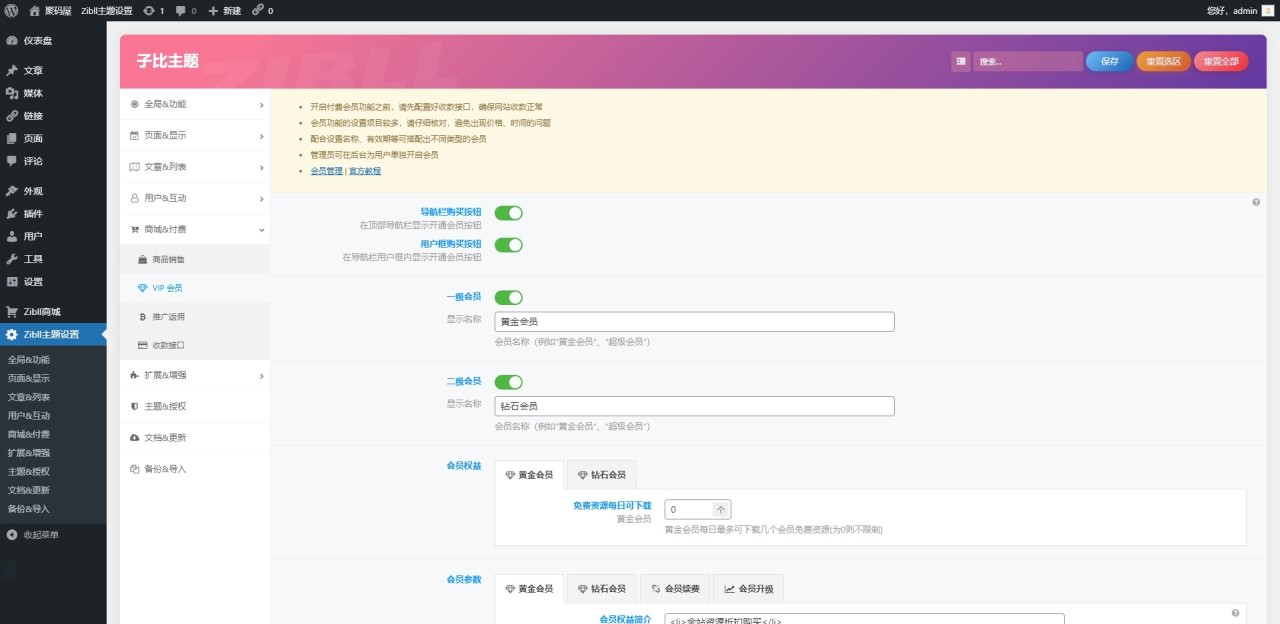Screen dimensions: 1280x624
Task: Click the blue 保存 button
Action: pos(1109,61)
